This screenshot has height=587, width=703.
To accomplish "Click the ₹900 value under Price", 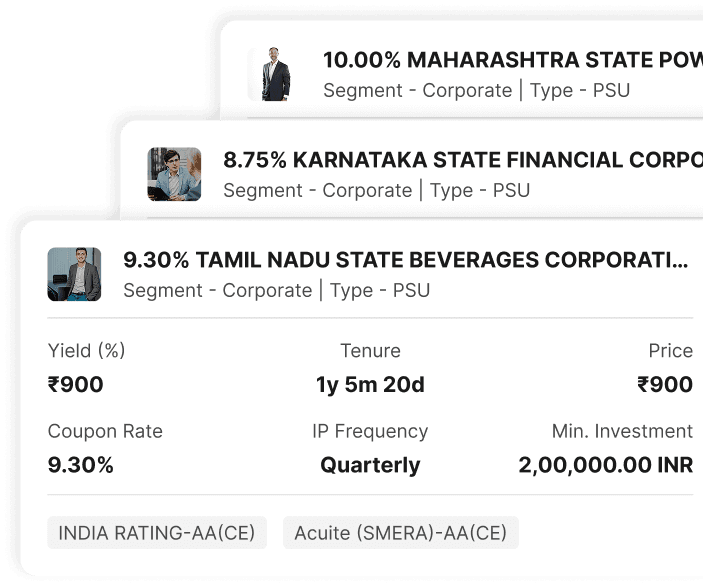I will click(x=665, y=384).
